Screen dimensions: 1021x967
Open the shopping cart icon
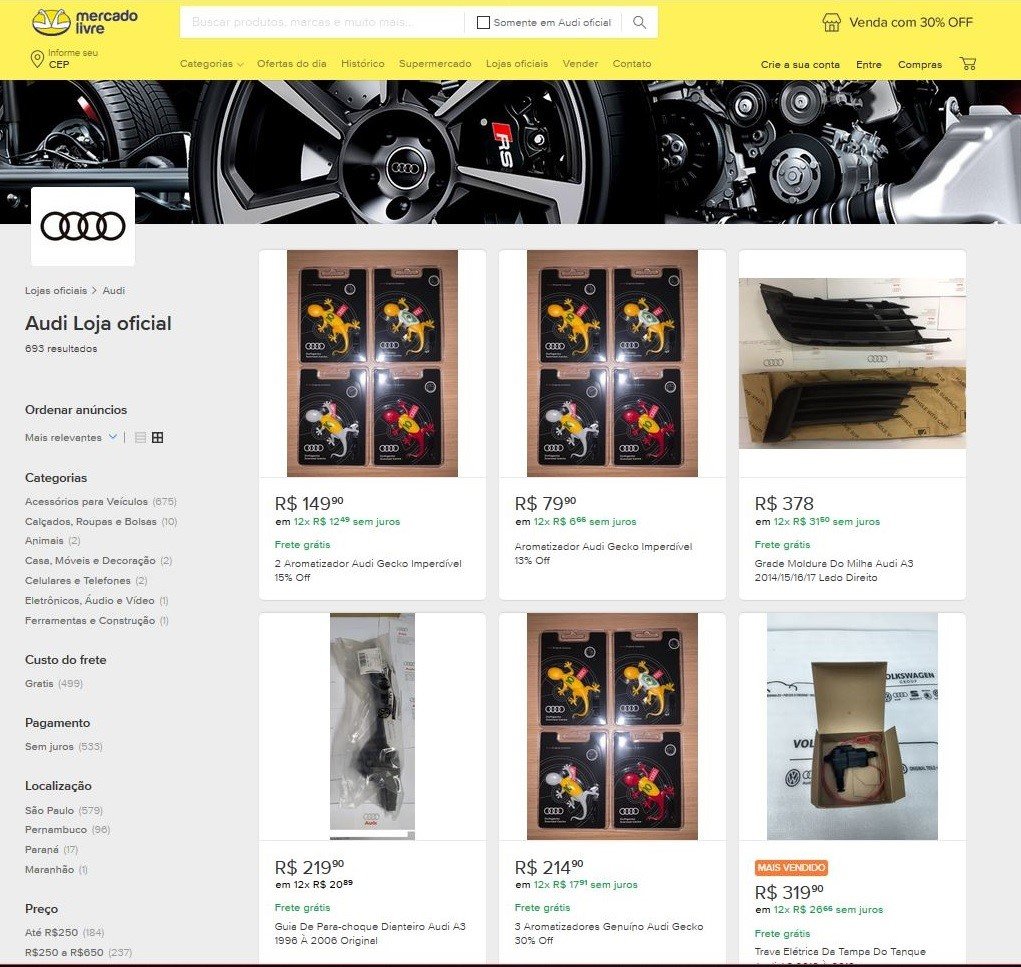(x=967, y=64)
